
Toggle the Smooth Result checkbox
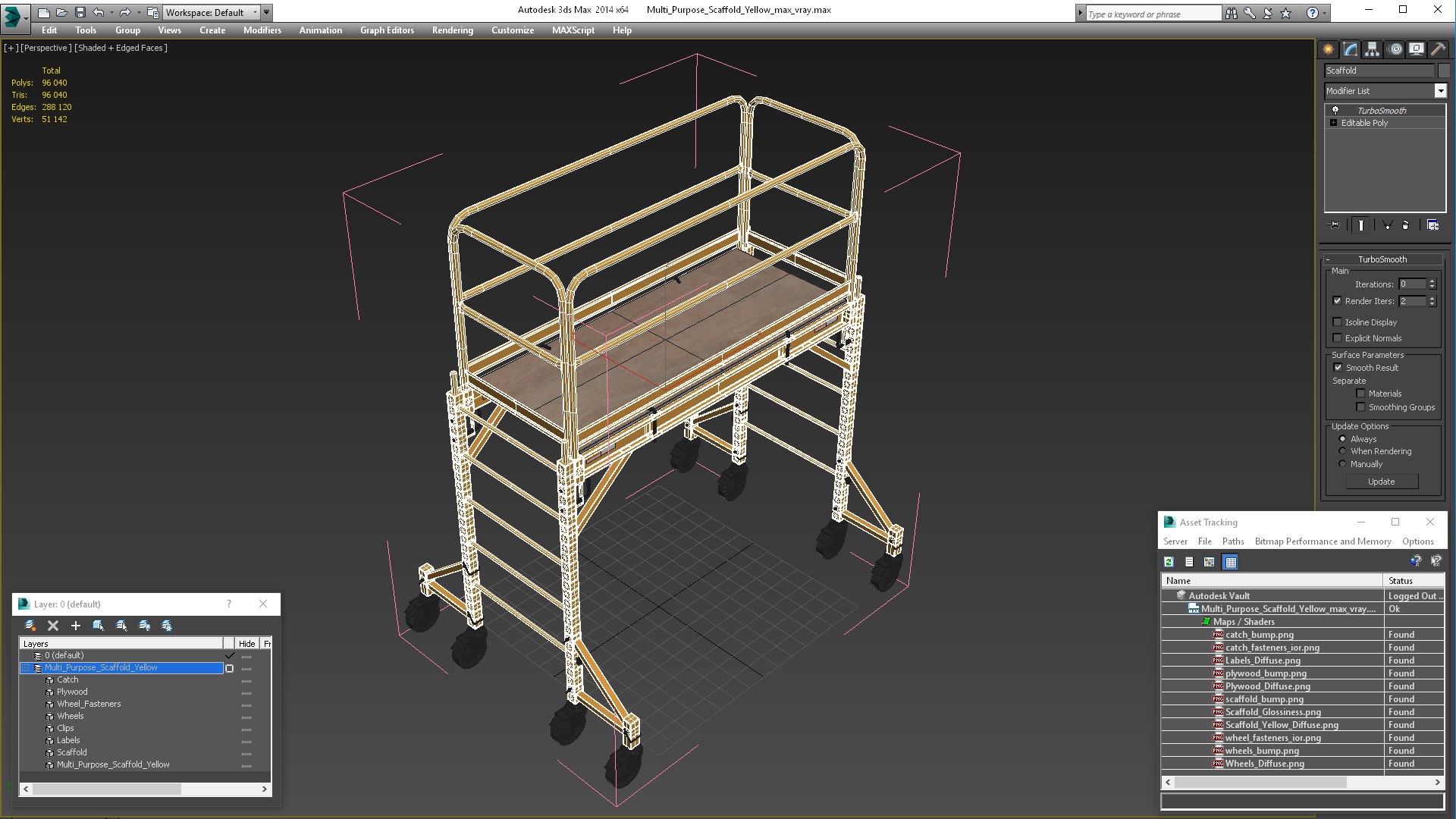[1338, 368]
